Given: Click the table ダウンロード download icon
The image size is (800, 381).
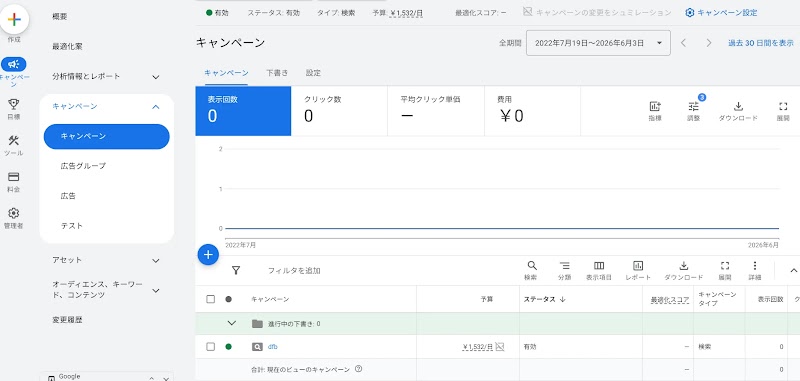Looking at the screenshot, I should coord(684,266).
